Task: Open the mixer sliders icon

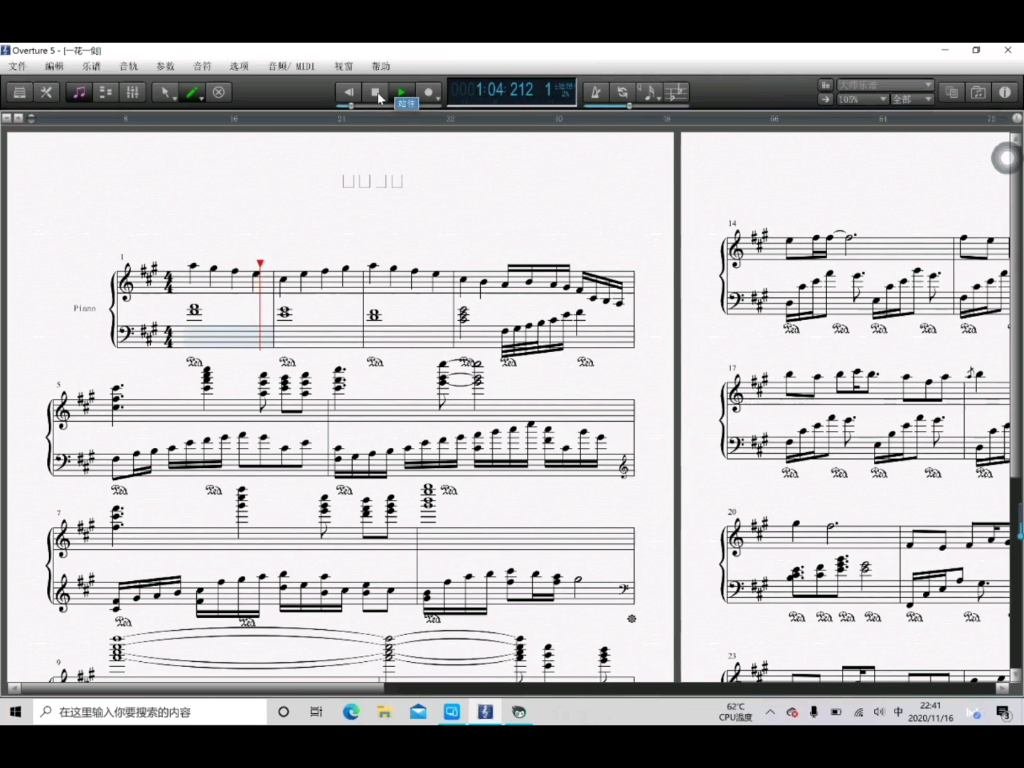Action: pyautogui.click(x=133, y=92)
